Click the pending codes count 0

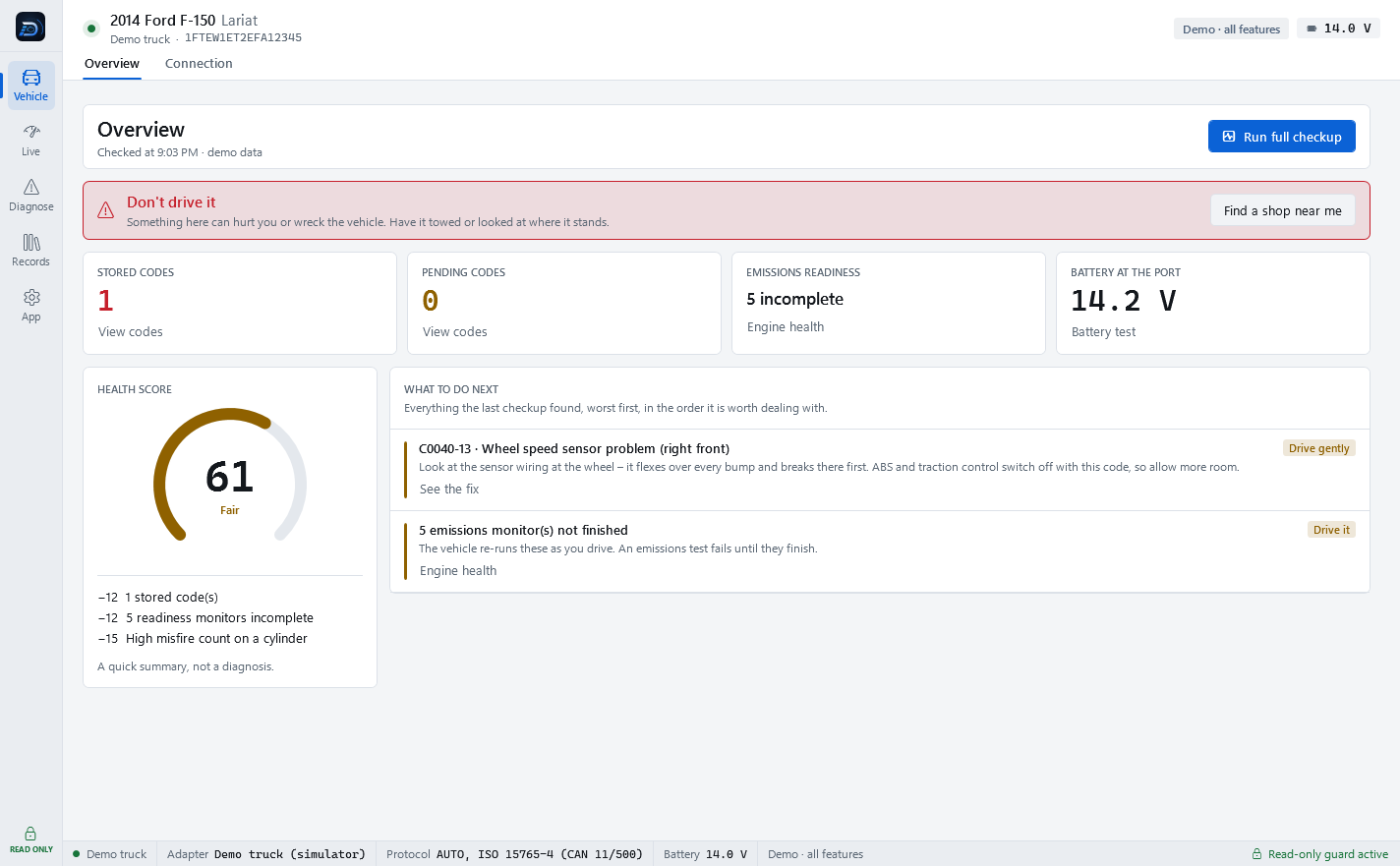[430, 301]
